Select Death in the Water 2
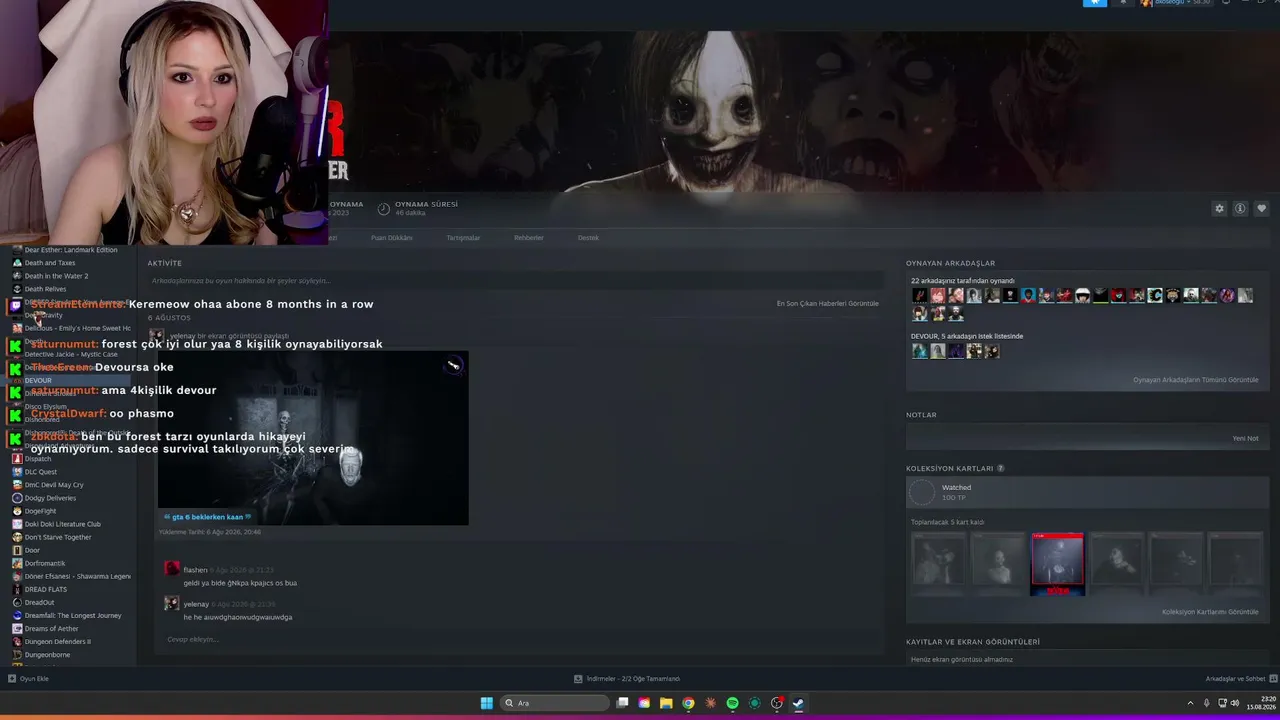The width and height of the screenshot is (1280, 720). [x=56, y=276]
